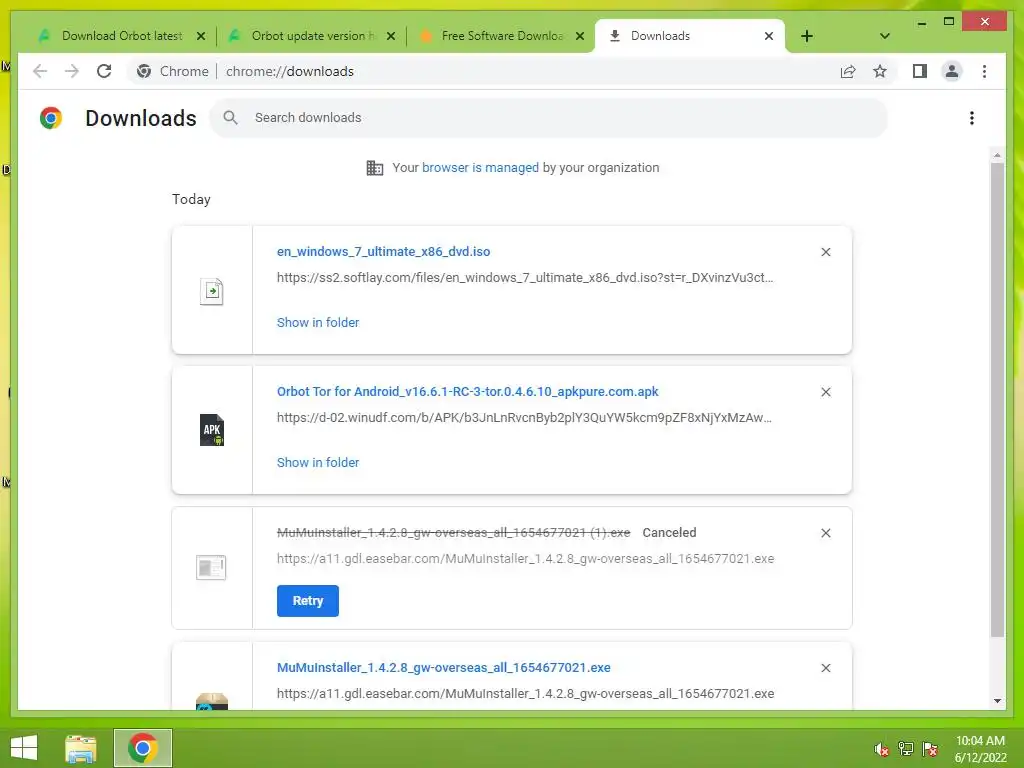
Task: Click the Chrome logo beside Downloads title
Action: pos(51,118)
